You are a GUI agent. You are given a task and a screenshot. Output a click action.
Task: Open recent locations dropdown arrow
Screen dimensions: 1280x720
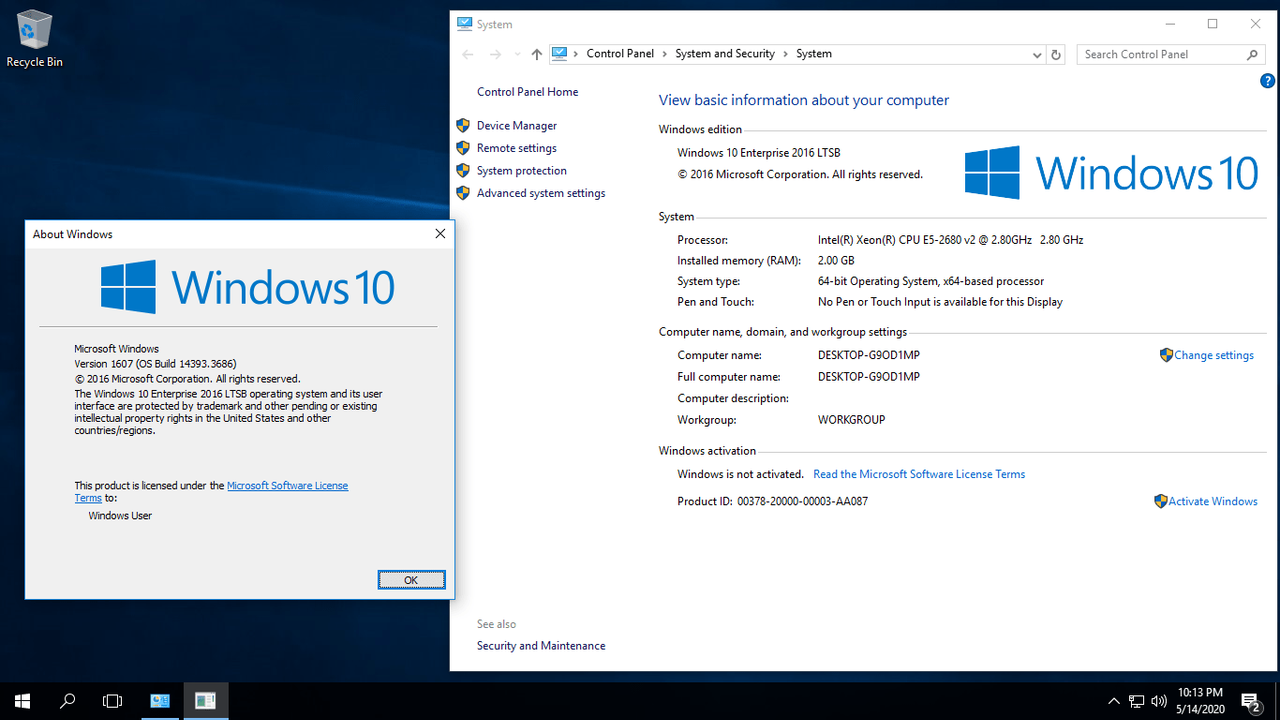(517, 54)
